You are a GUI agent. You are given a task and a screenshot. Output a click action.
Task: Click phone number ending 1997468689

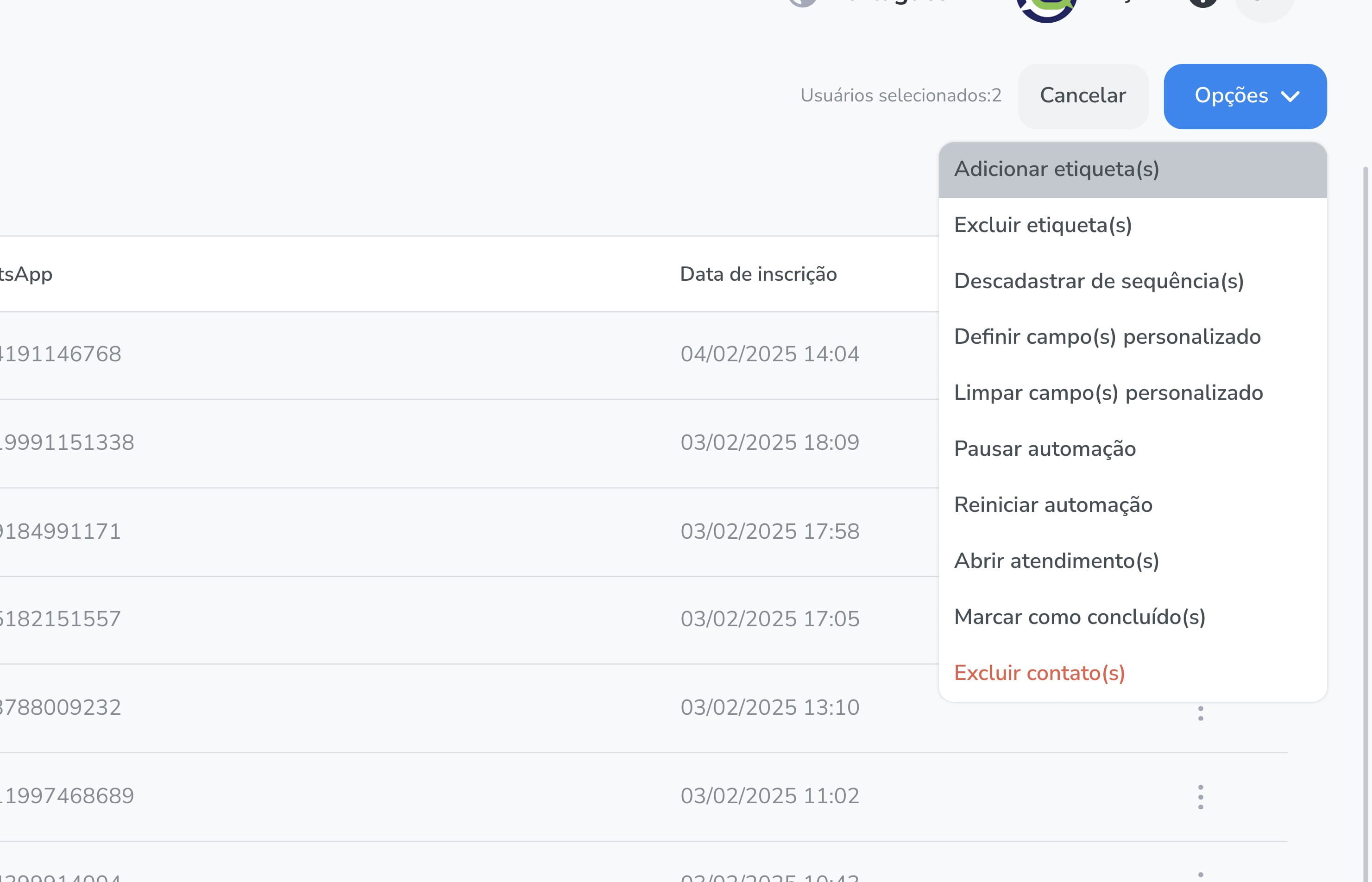coord(67,796)
